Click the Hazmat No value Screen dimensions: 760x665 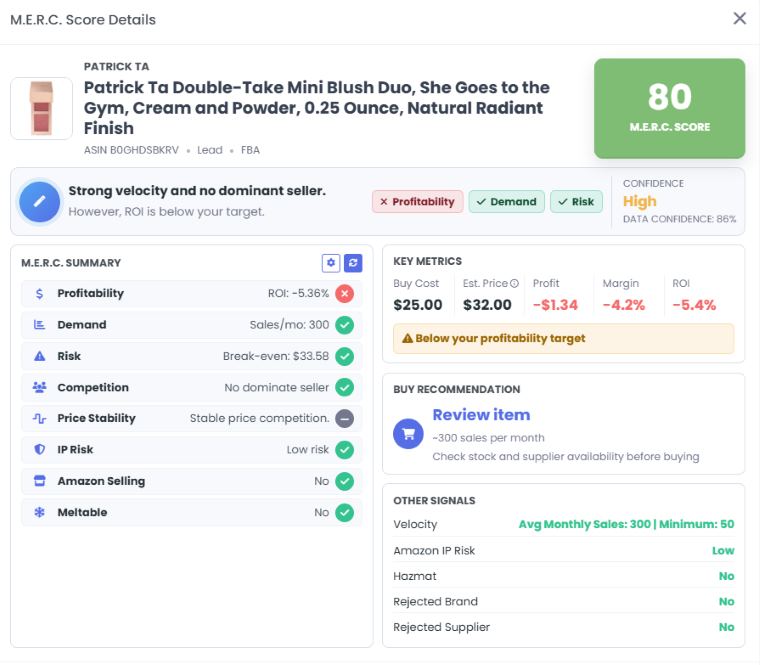point(726,576)
